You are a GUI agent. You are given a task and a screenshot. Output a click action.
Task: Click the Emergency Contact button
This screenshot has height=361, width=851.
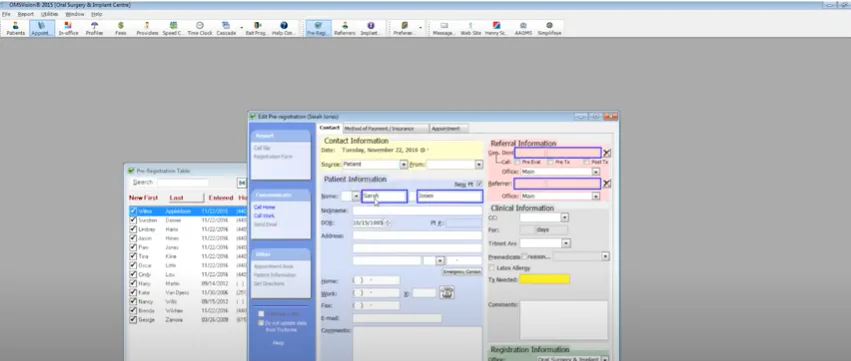[462, 272]
